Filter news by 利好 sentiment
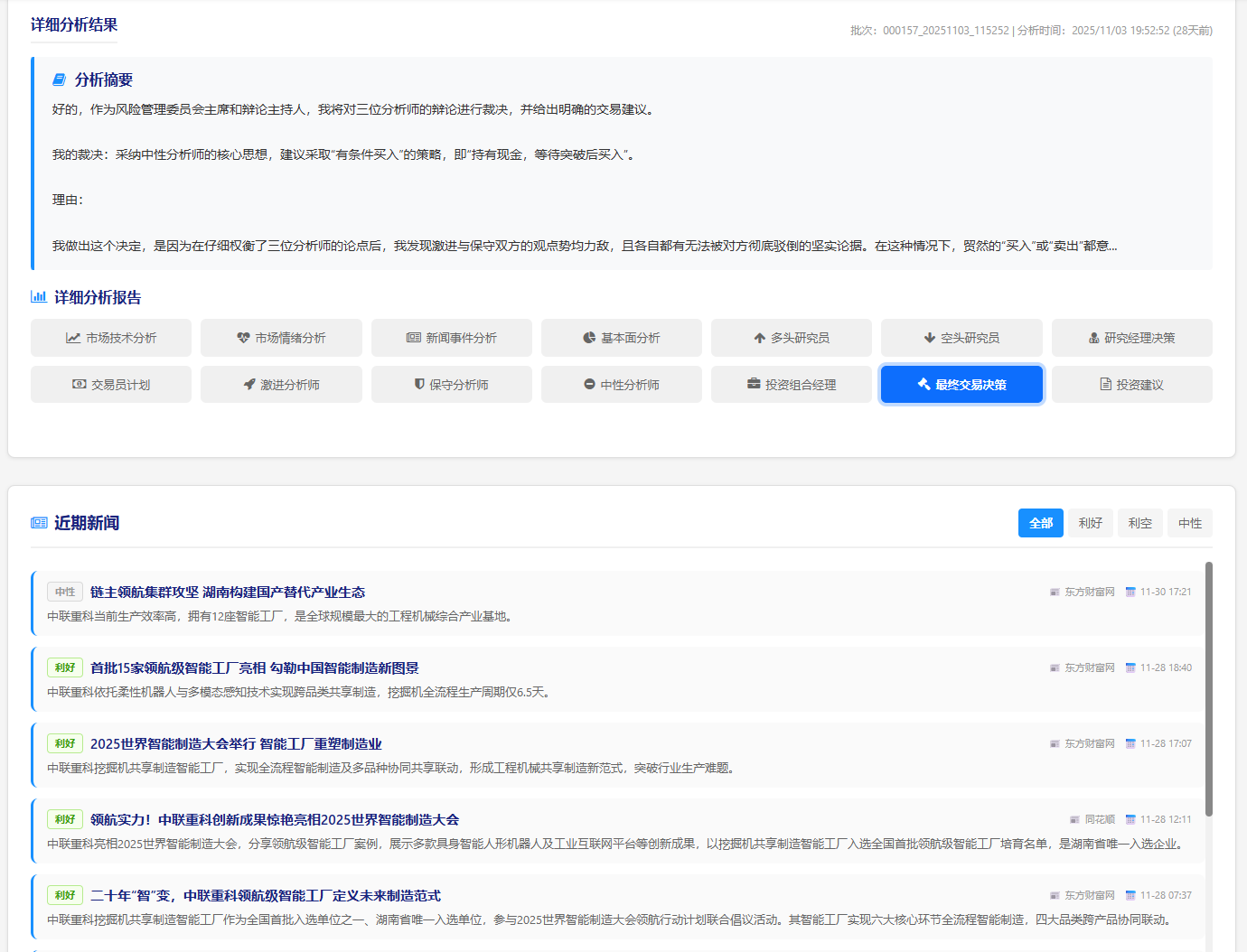 [x=1090, y=523]
